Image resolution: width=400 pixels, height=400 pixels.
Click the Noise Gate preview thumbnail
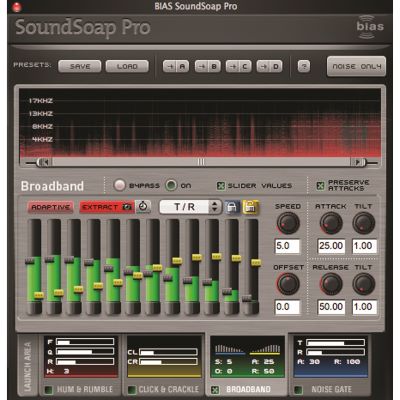click(331, 357)
